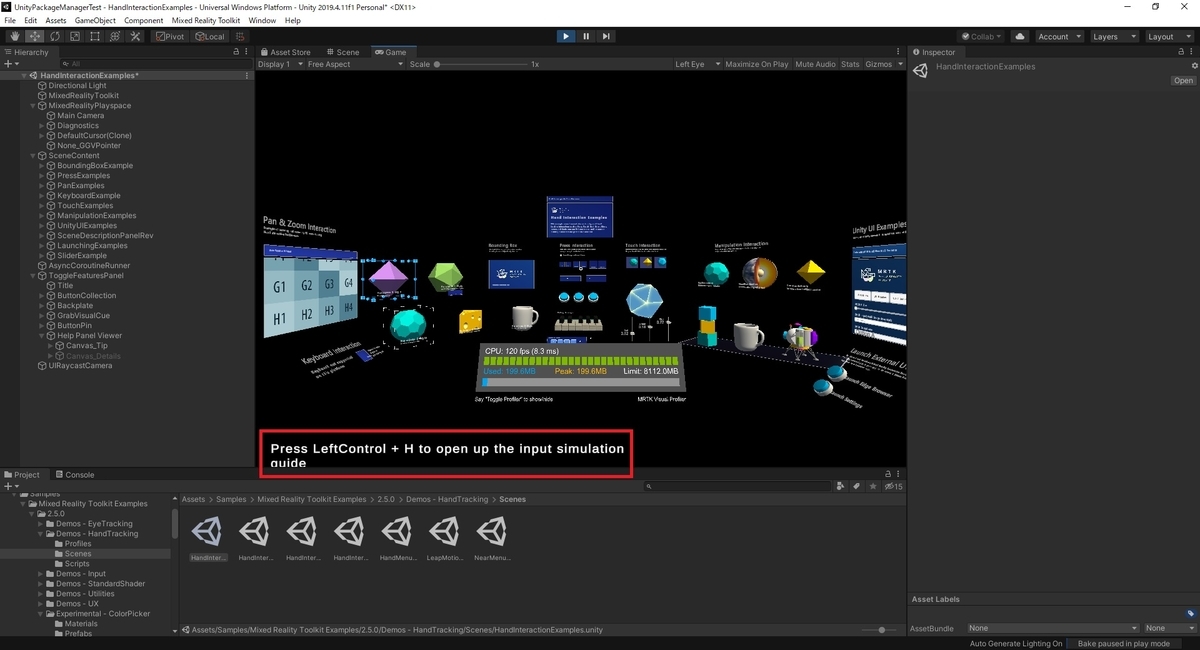Viewport: 1200px width, 650px height.
Task: Switch to the Scene tab
Action: [343, 52]
